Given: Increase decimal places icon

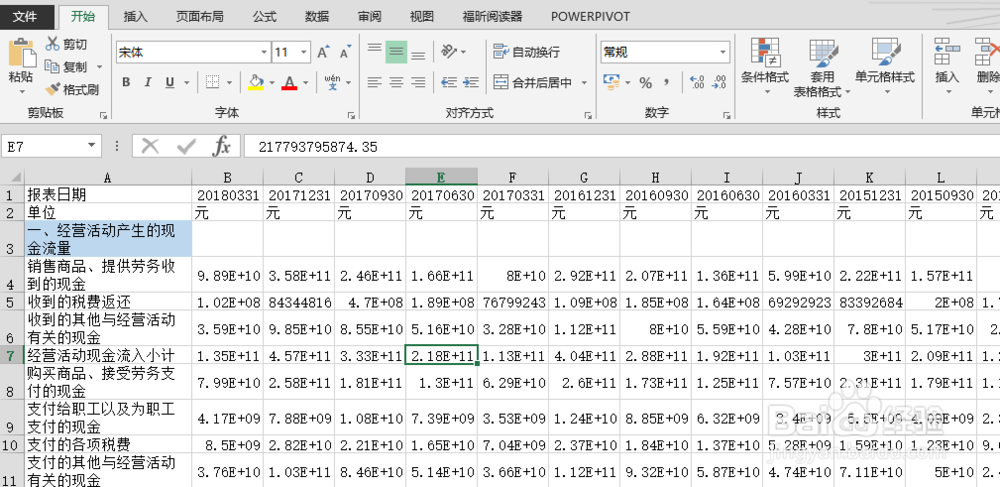Looking at the screenshot, I should 697,82.
